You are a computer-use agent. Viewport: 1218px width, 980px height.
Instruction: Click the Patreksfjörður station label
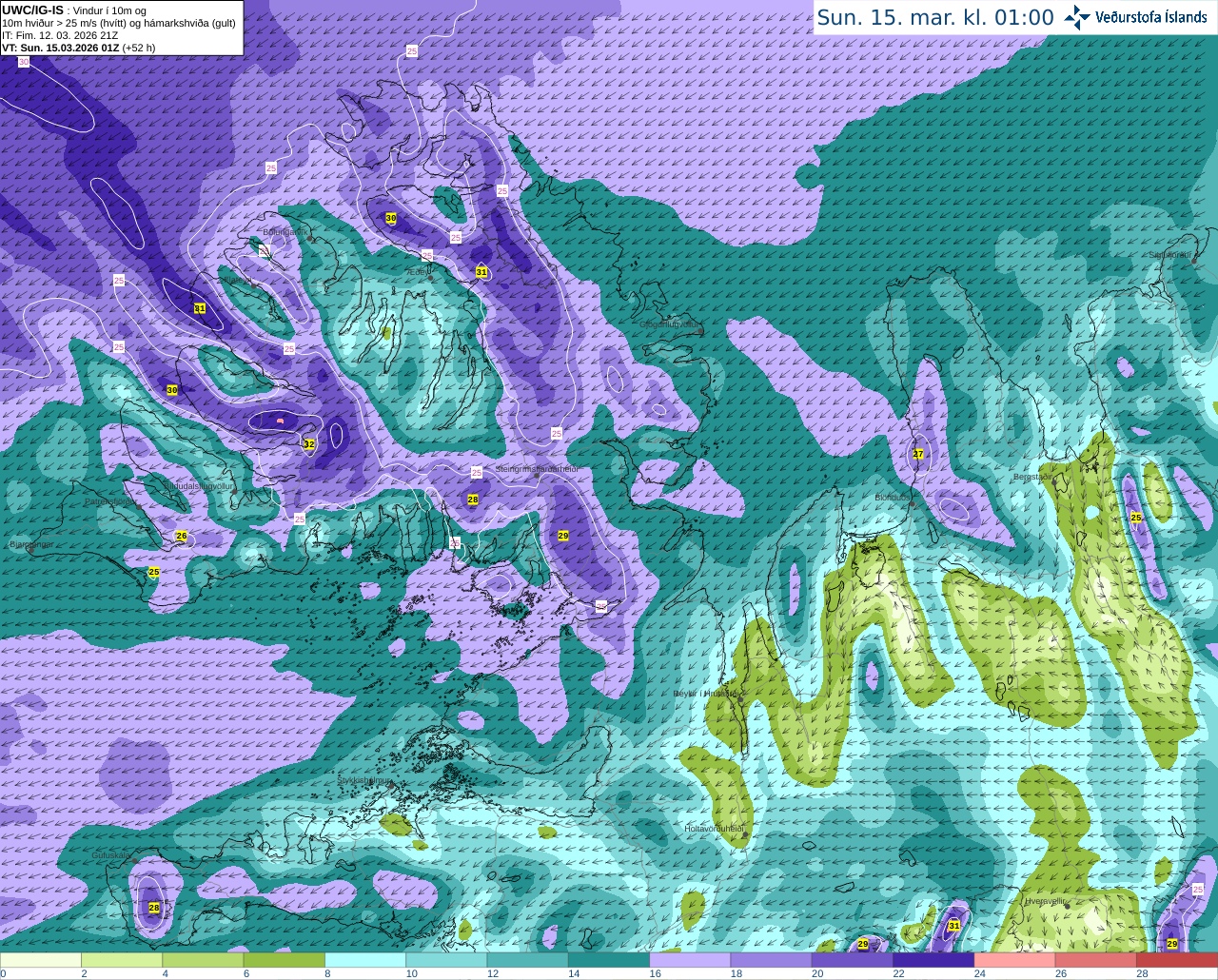click(x=109, y=501)
